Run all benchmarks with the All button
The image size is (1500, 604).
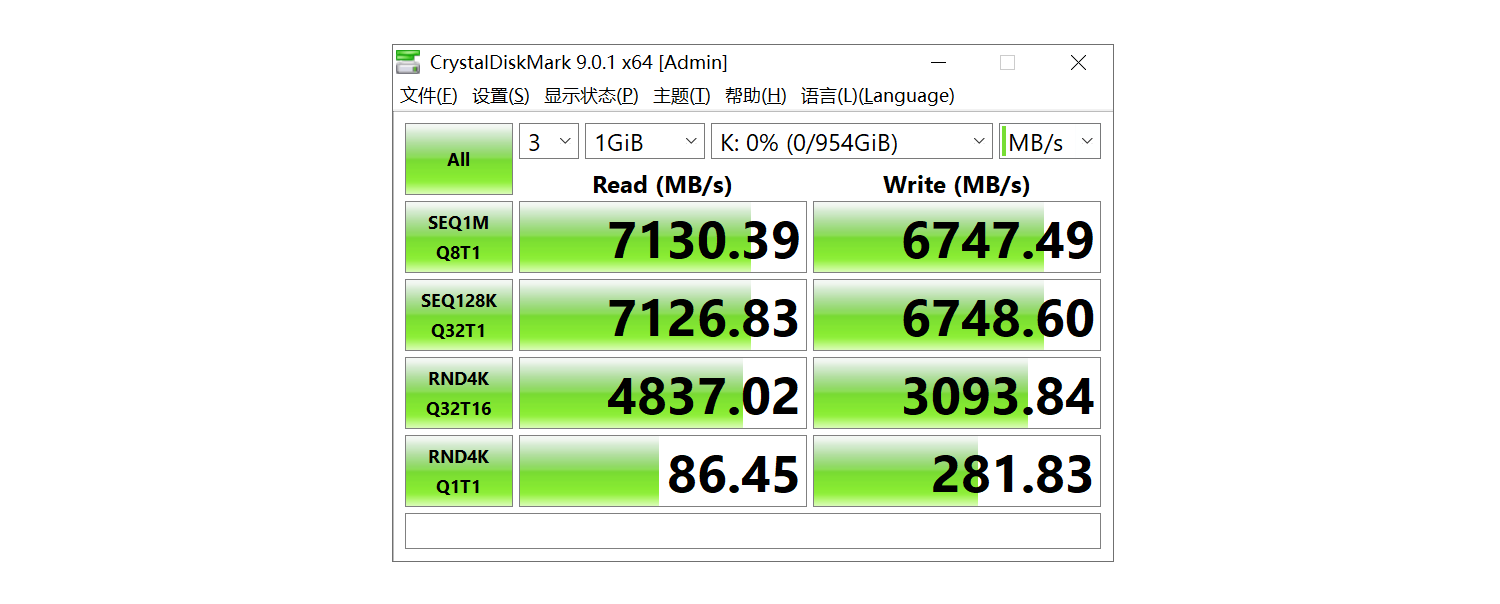click(459, 159)
